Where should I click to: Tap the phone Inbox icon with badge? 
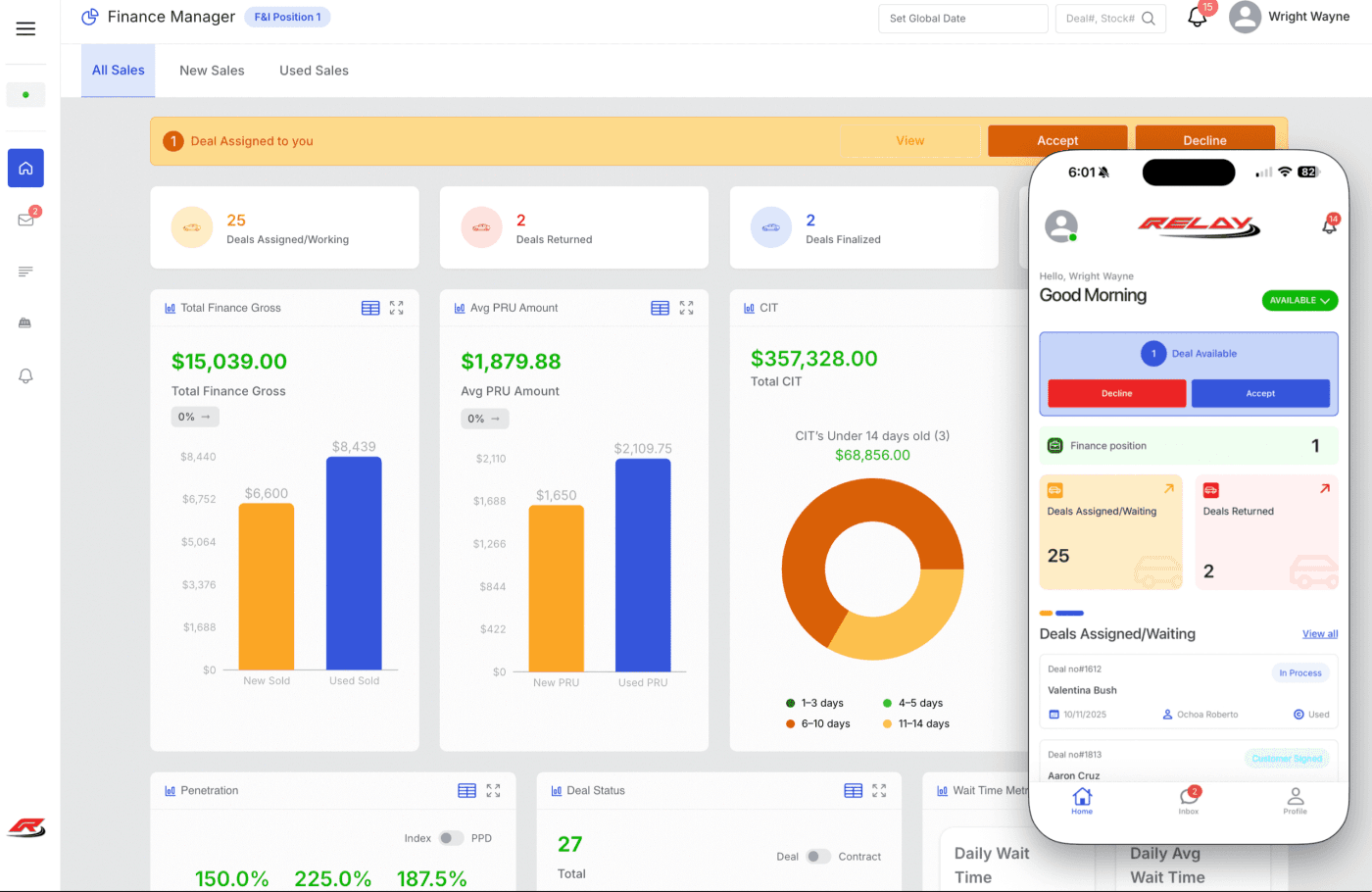point(1189,799)
